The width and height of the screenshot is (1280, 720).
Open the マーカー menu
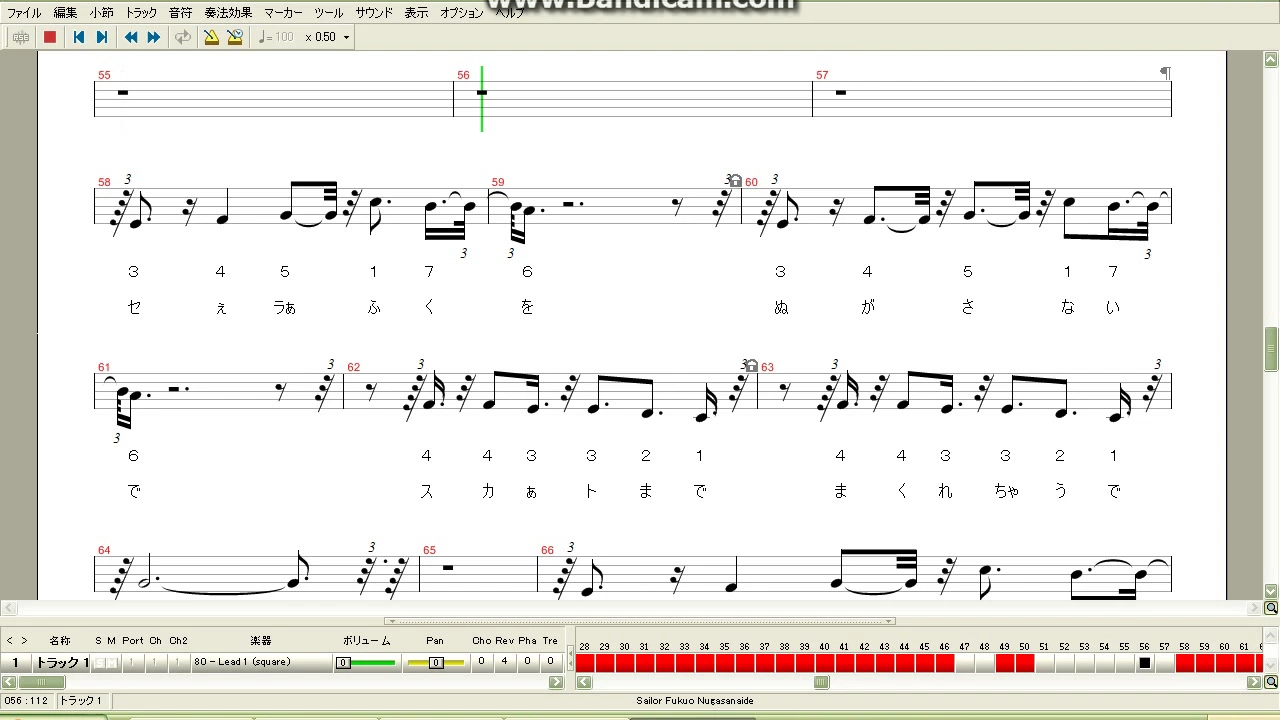[283, 13]
